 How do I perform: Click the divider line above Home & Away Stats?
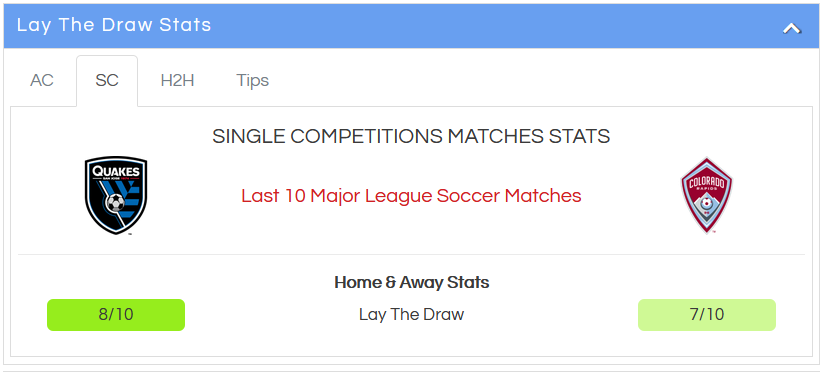tap(411, 254)
